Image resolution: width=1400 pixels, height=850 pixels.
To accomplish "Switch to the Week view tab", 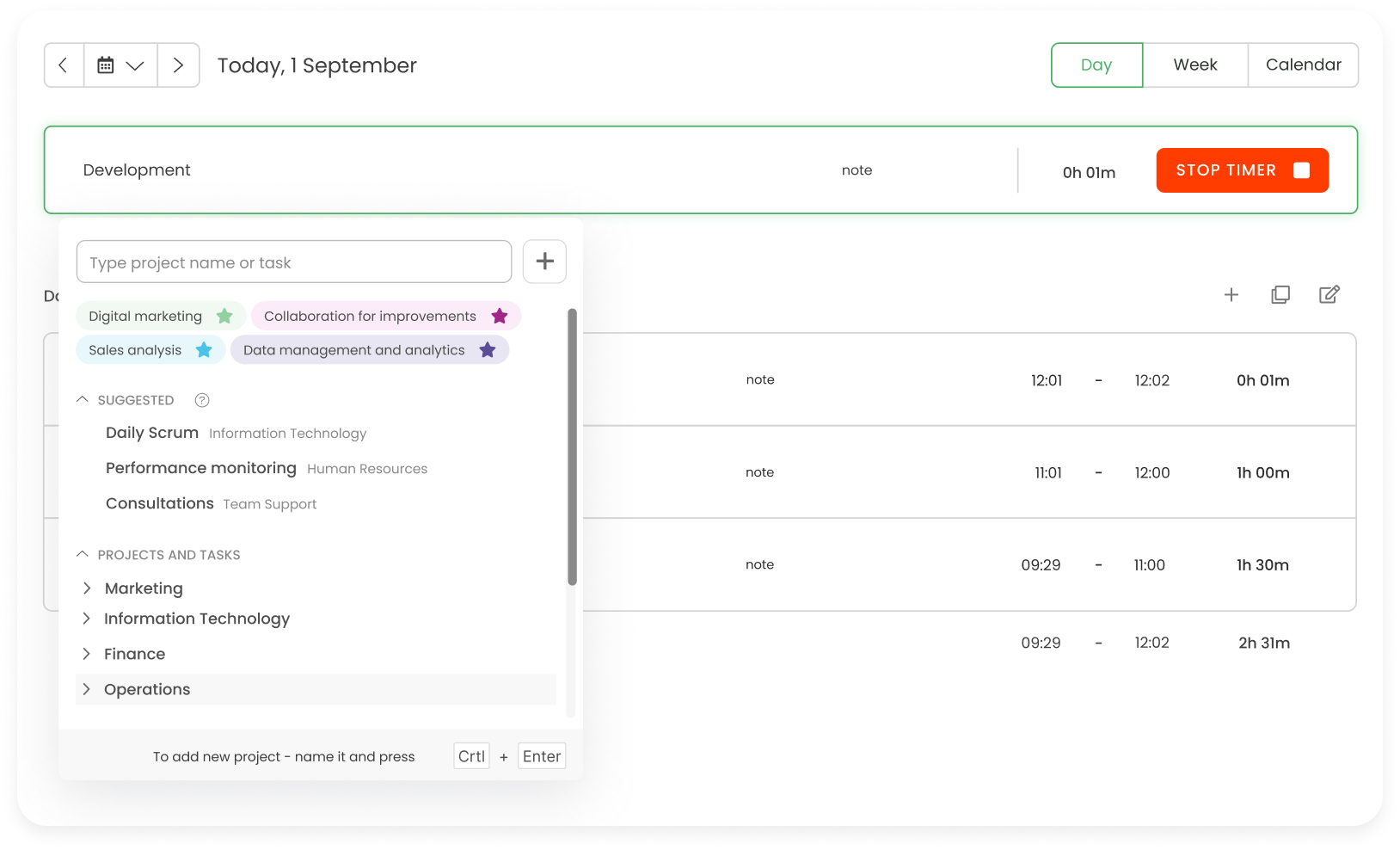I will tap(1195, 65).
